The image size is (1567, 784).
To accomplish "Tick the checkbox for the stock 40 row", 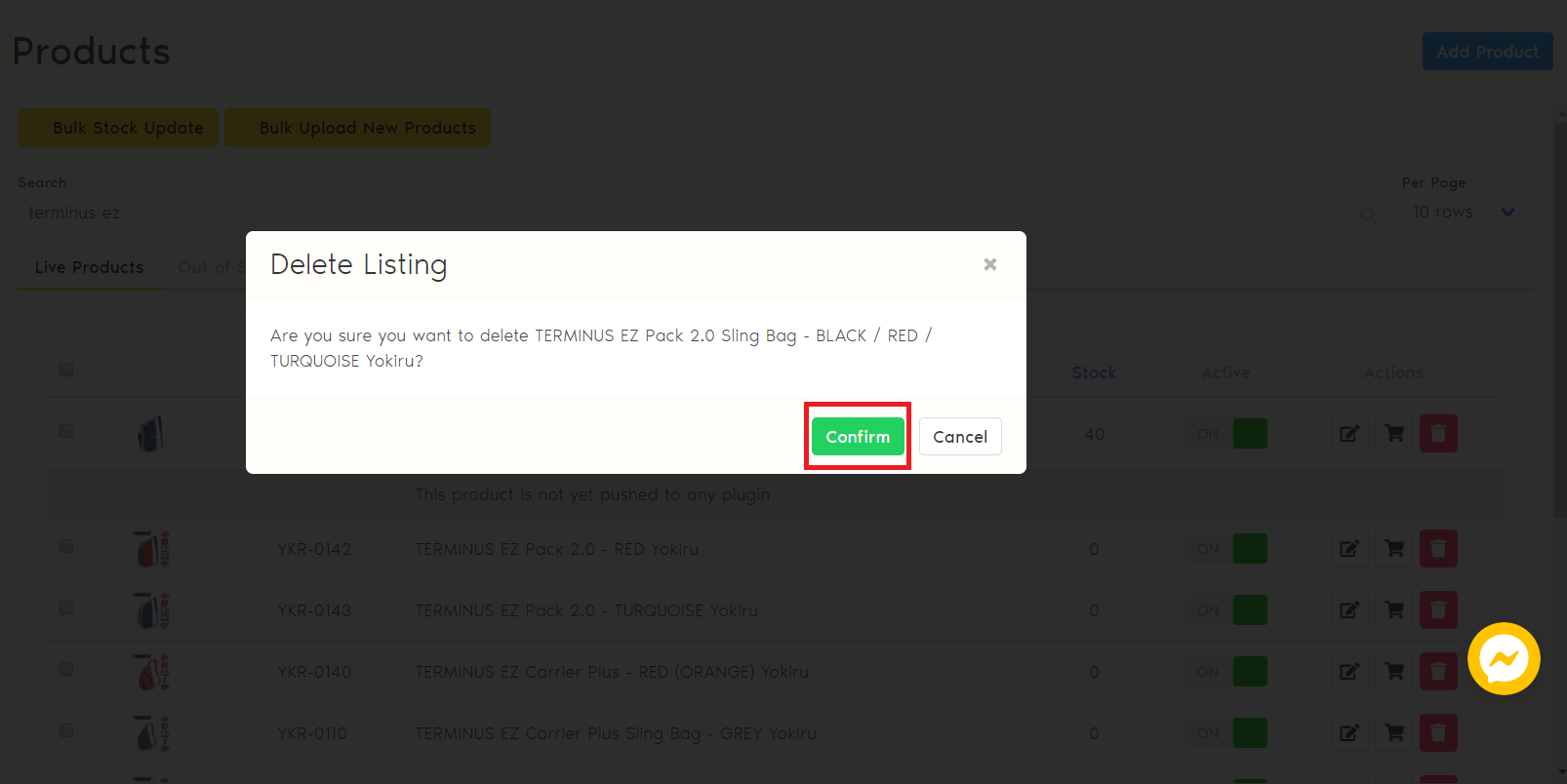I will (66, 431).
